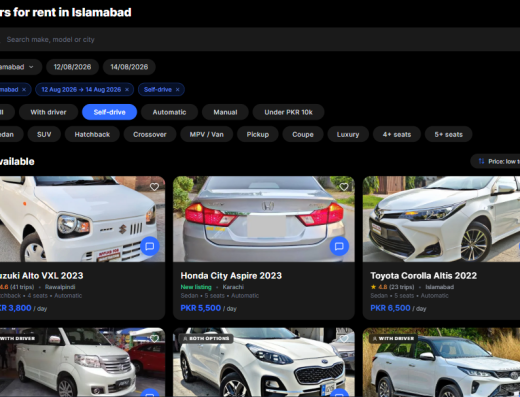Open the Honda City Aspire 2023 photo
The image size is (520, 397).
click(264, 219)
